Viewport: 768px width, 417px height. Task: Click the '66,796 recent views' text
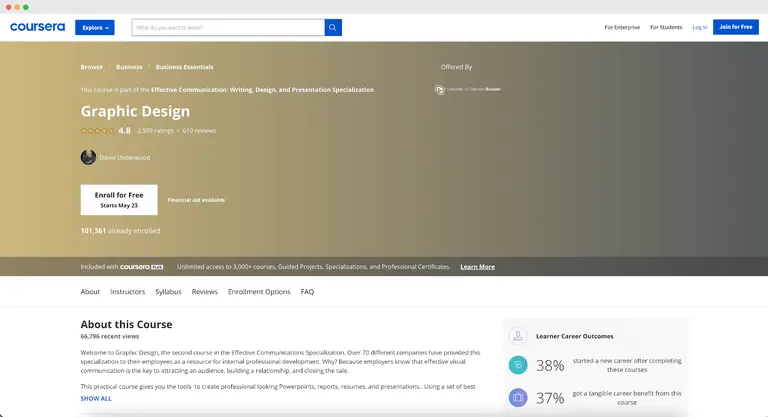(x=110, y=337)
